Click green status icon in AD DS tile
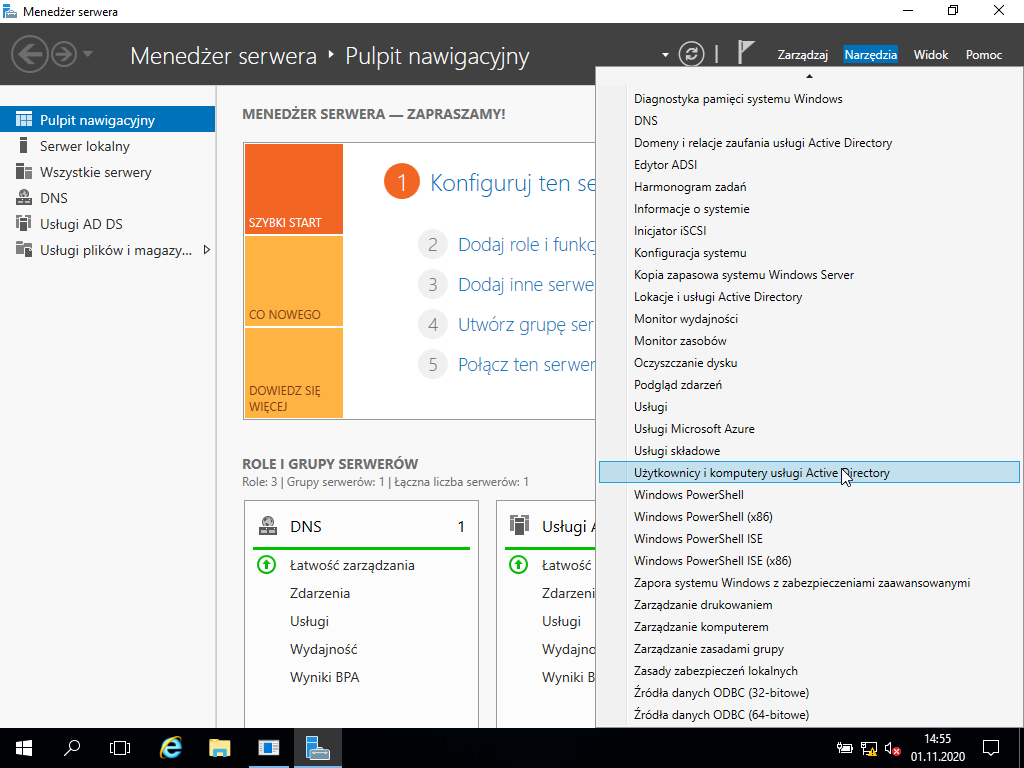The image size is (1024, 768). (518, 565)
